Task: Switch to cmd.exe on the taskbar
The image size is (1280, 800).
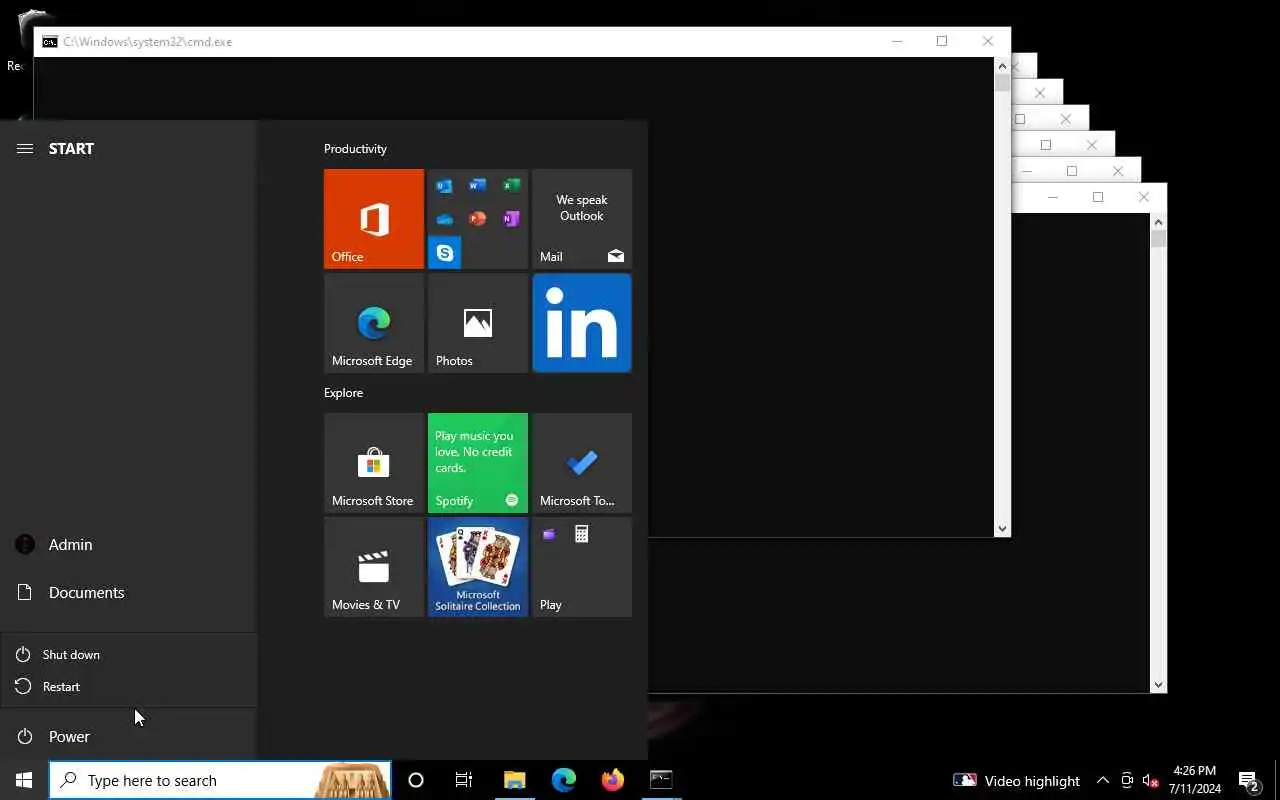Action: [661, 780]
